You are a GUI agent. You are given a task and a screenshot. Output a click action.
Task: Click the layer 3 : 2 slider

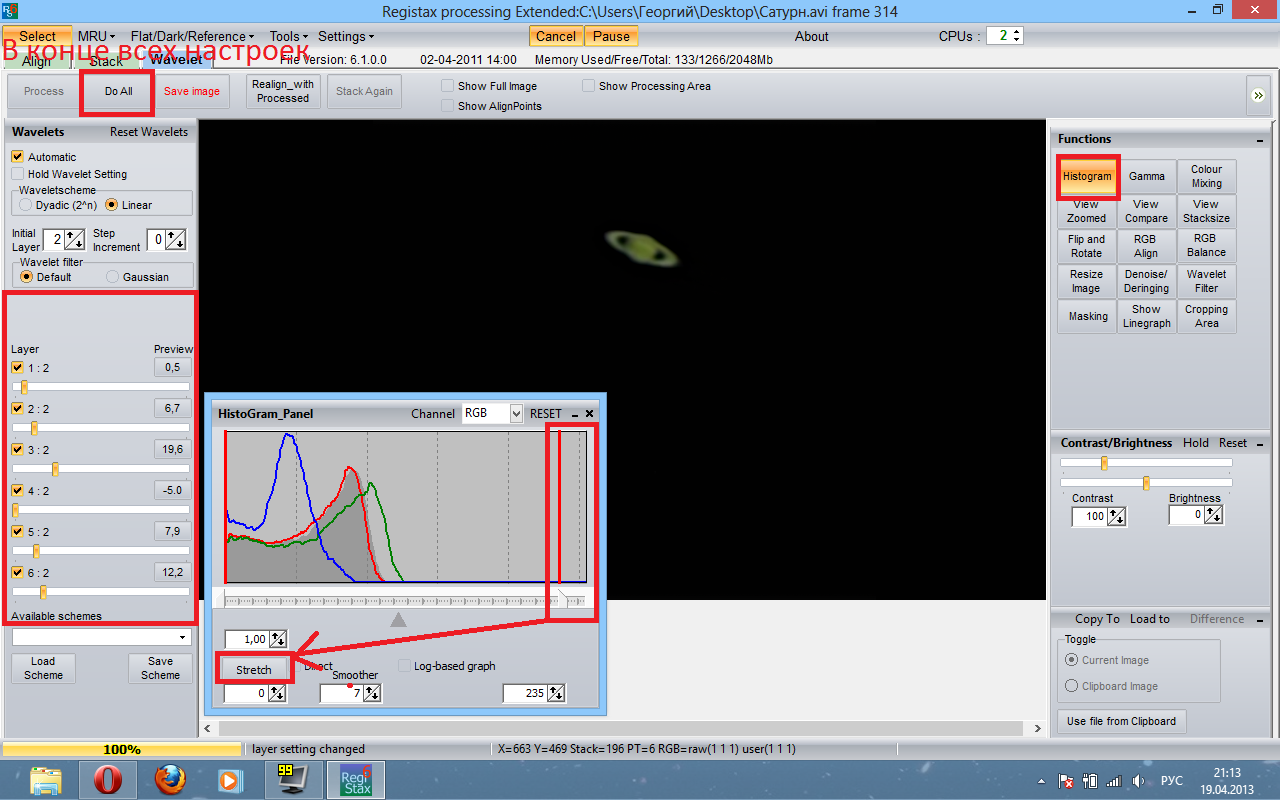100,468
